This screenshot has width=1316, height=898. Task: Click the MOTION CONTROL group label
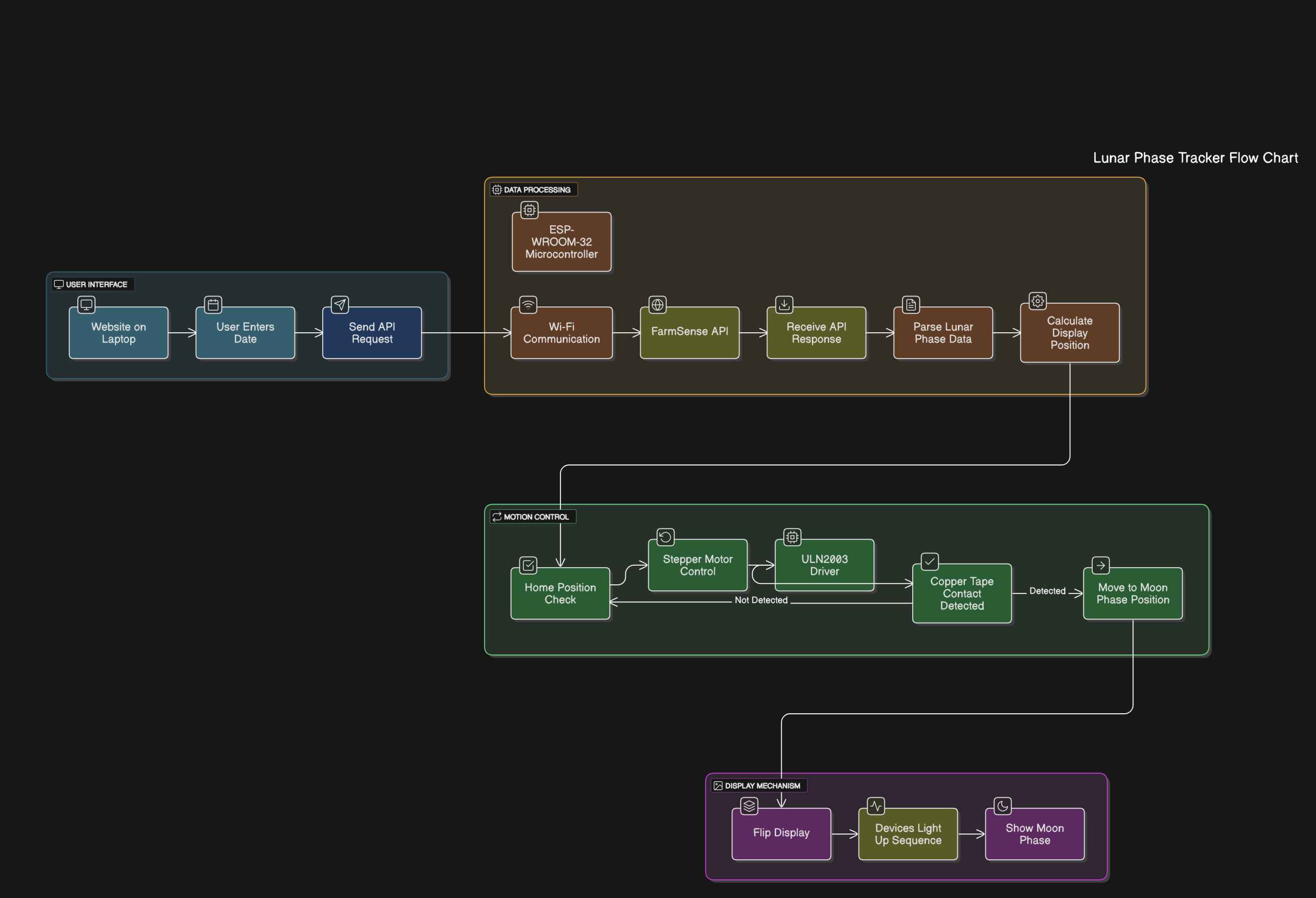(x=534, y=517)
